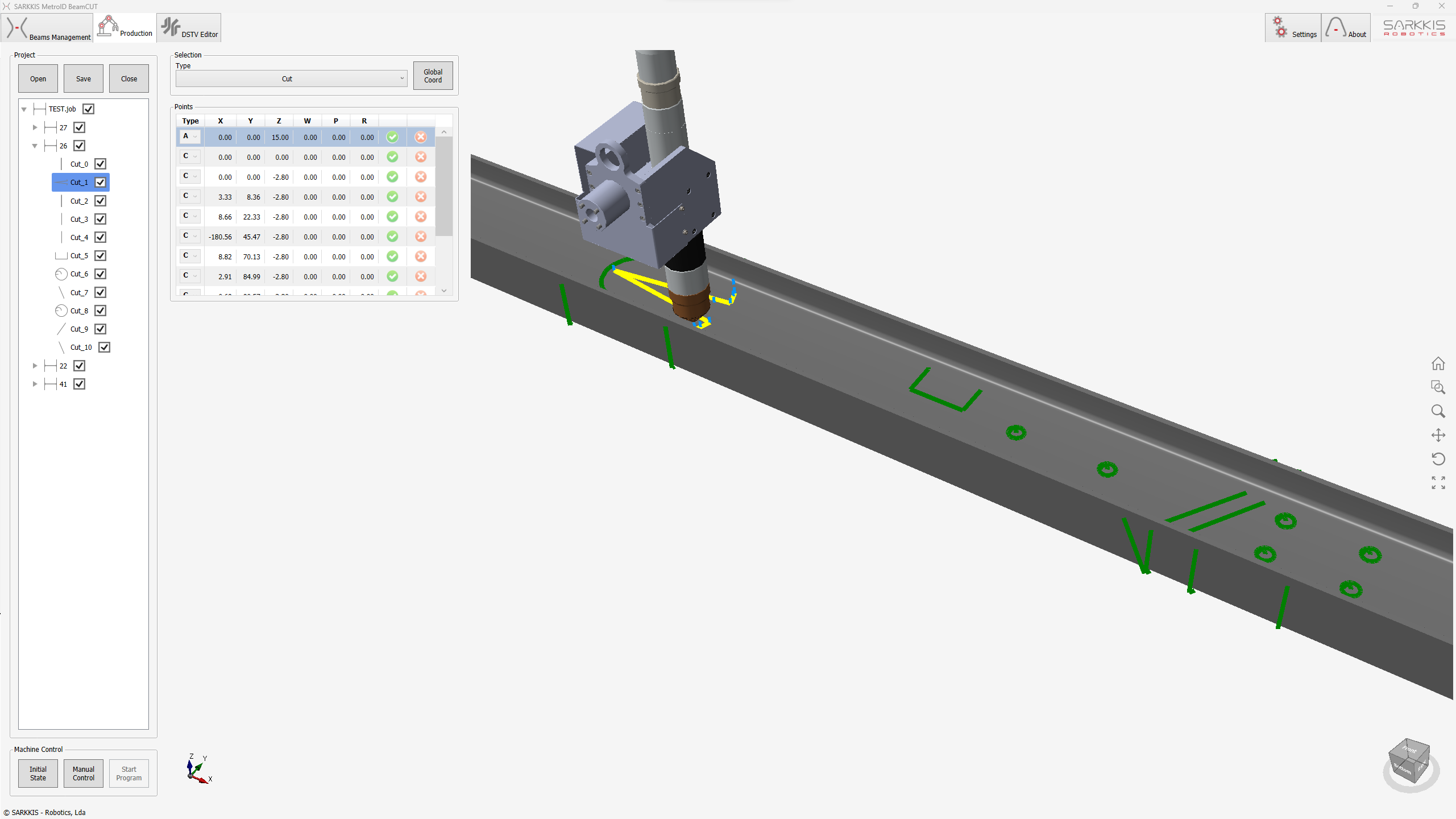The image size is (1456, 819).
Task: Click the SARKKIS Robotics logo
Action: (1414, 27)
